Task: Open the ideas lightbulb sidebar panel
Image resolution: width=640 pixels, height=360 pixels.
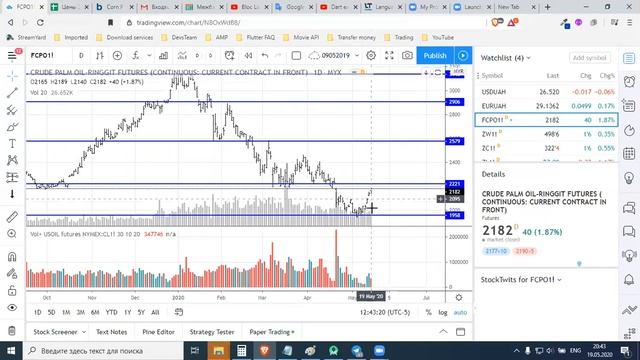Action: (629, 178)
